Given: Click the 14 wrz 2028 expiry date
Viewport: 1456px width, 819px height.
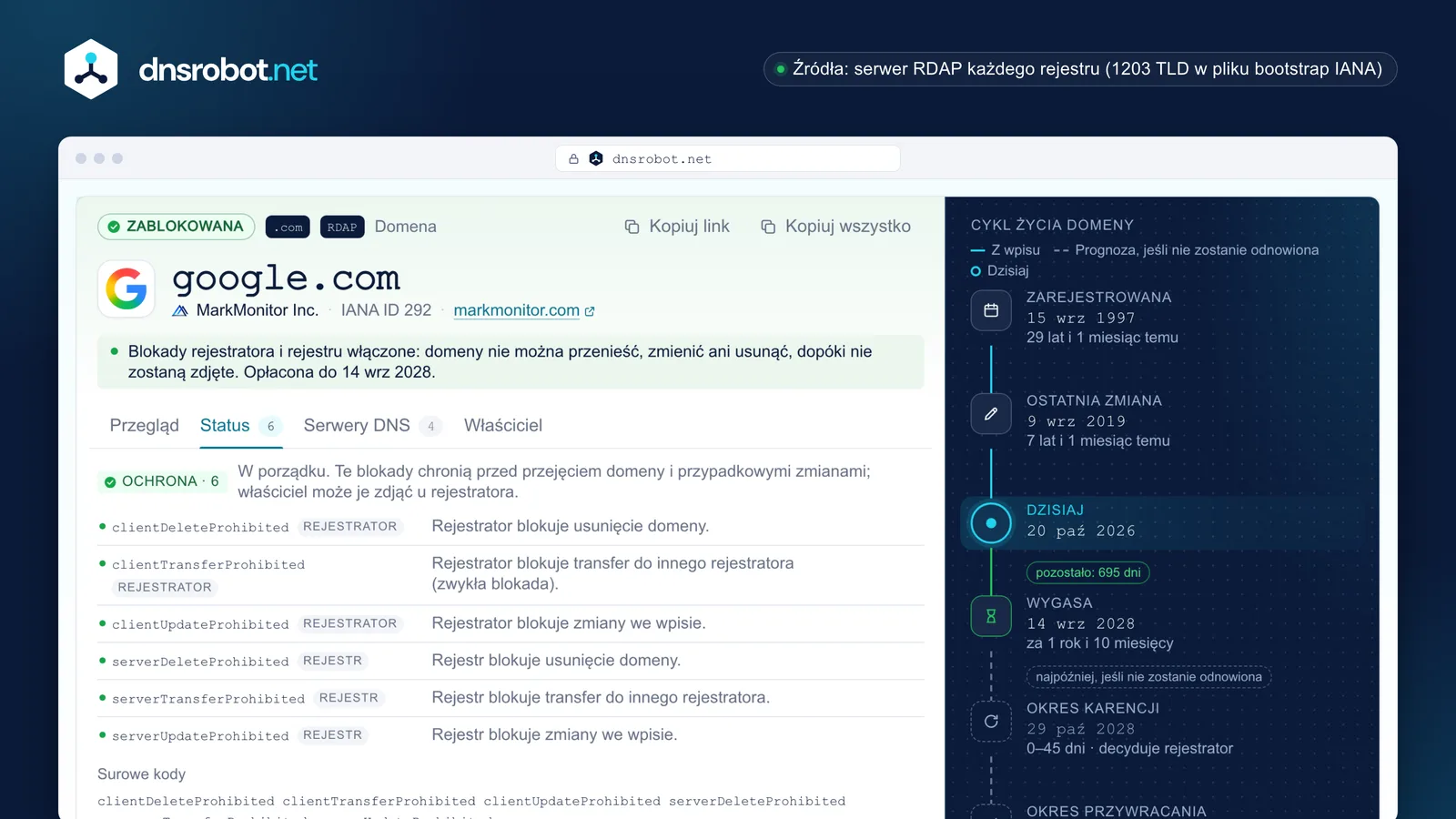Looking at the screenshot, I should [x=1080, y=623].
